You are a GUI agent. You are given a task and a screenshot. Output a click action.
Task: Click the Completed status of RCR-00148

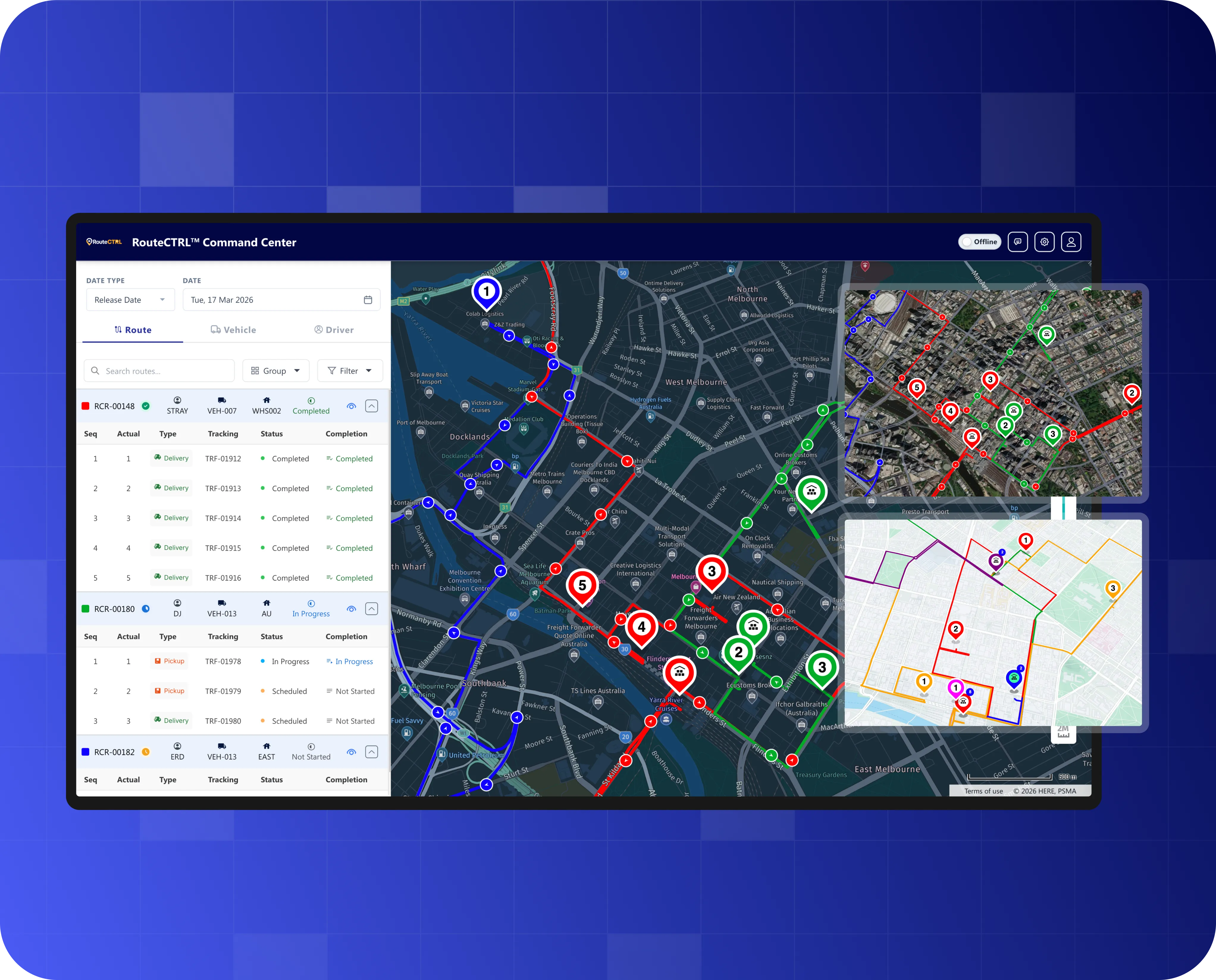[311, 411]
